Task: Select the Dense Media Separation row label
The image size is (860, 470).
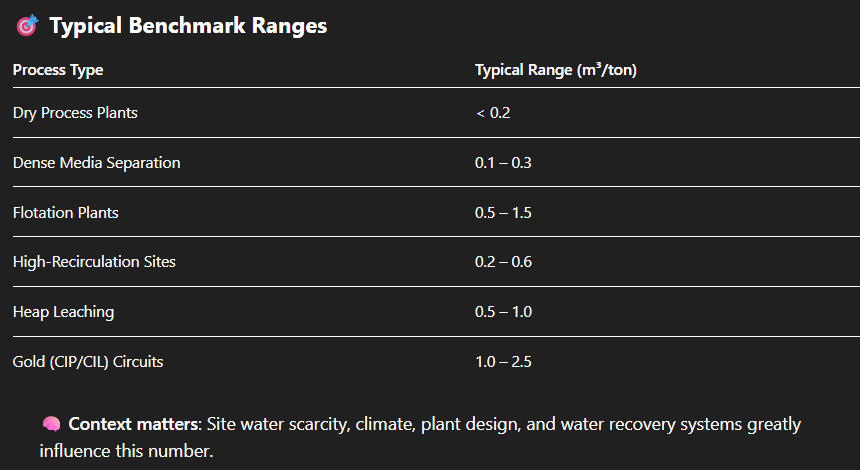Action: pyautogui.click(x=97, y=162)
